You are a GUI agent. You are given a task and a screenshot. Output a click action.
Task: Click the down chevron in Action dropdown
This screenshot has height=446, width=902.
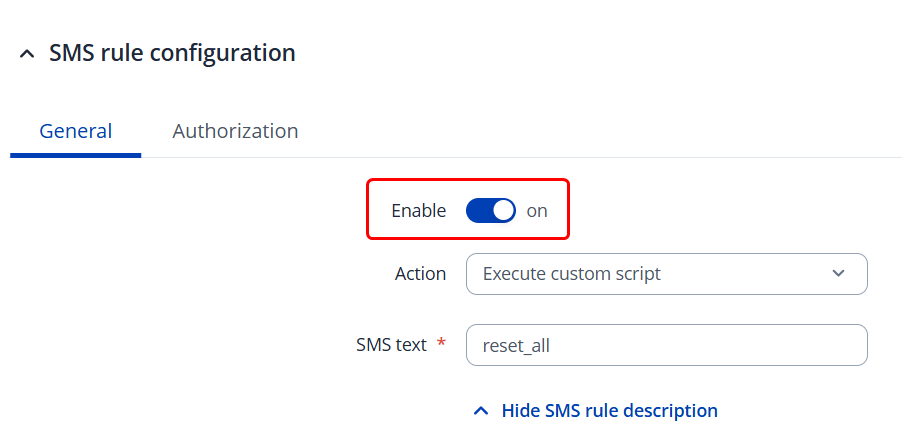pyautogui.click(x=838, y=274)
